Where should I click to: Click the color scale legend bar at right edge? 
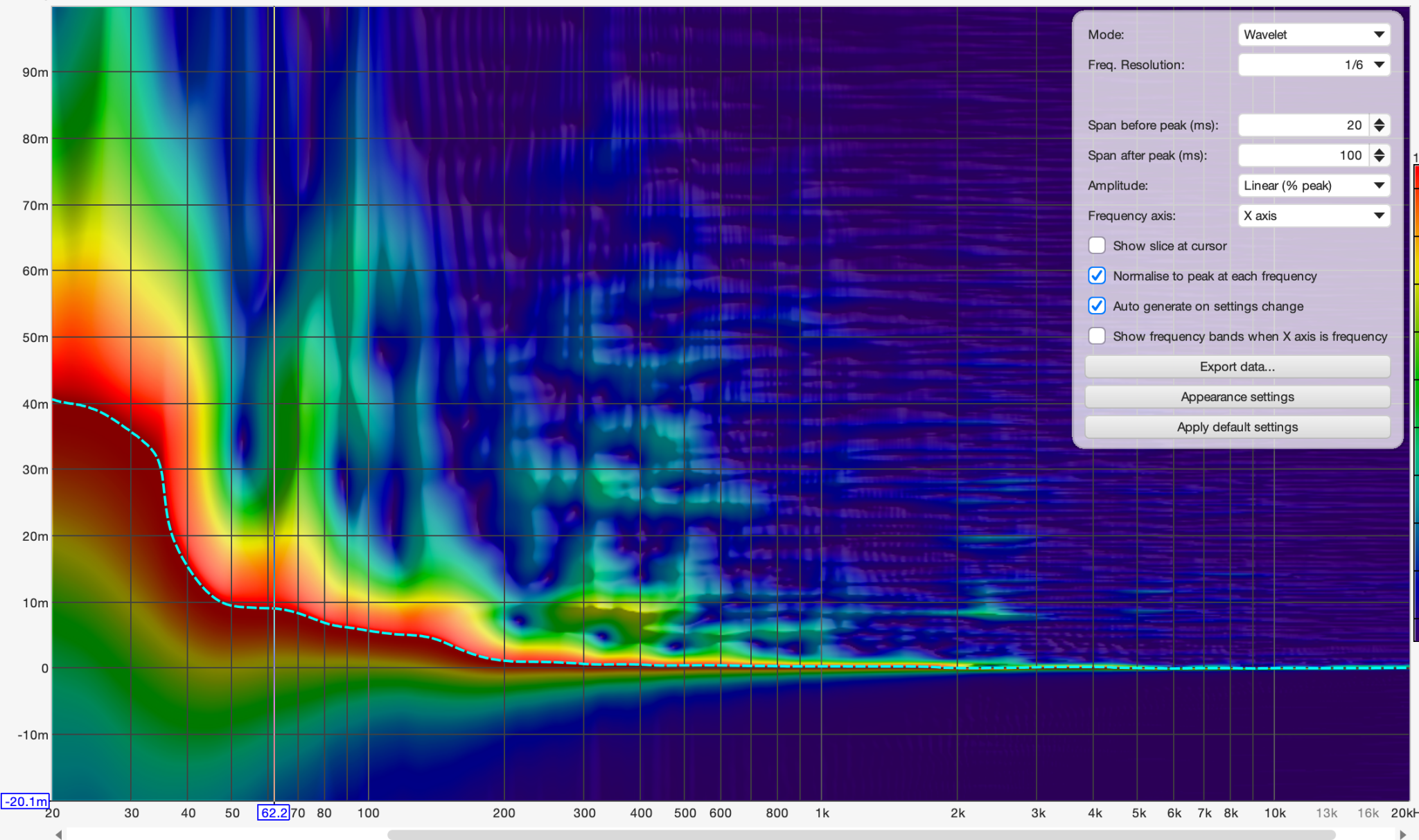pyautogui.click(x=1416, y=402)
